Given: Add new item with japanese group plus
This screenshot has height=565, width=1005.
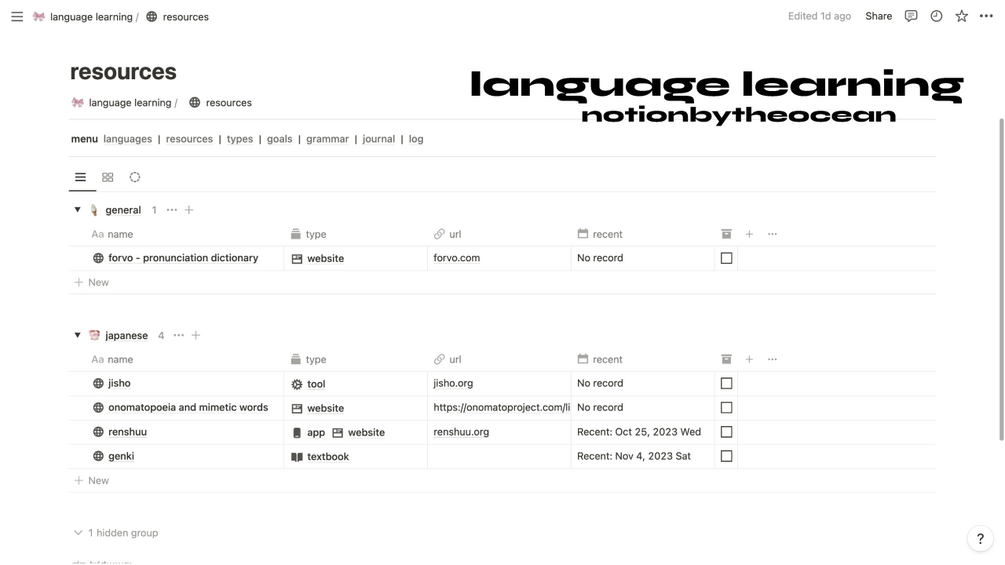Looking at the screenshot, I should 196,336.
